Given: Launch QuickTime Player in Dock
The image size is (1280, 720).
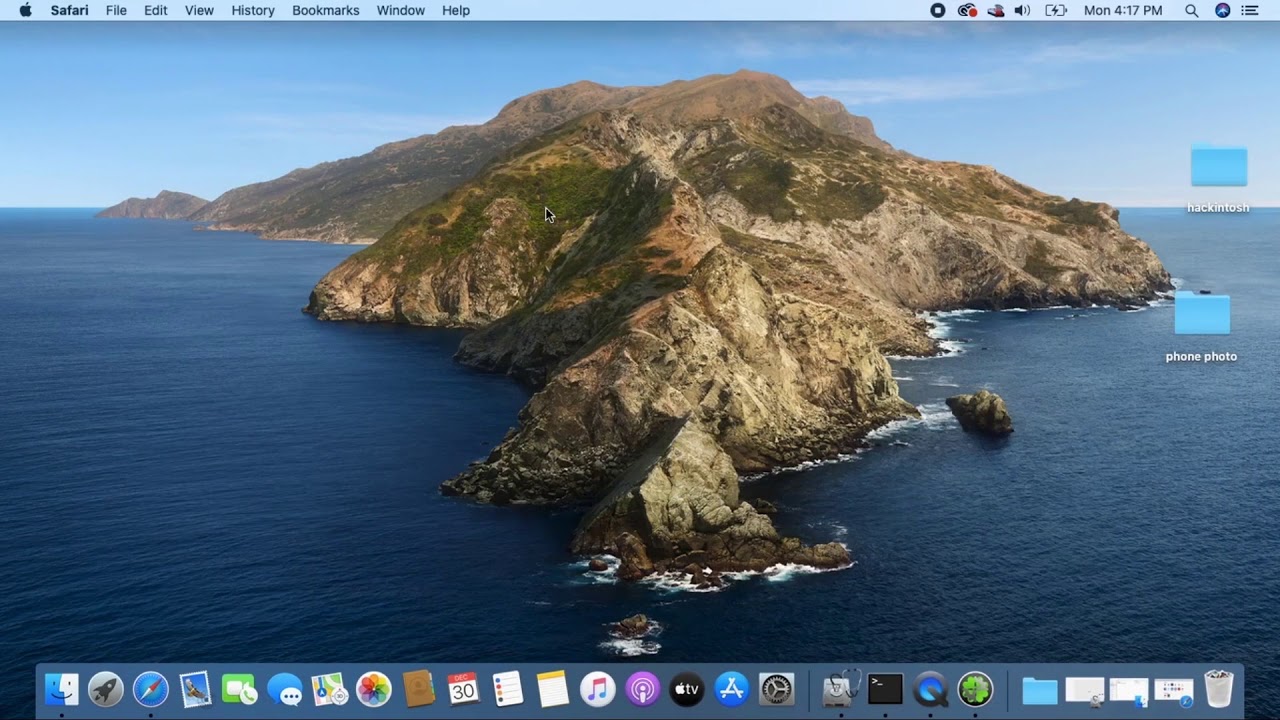Looking at the screenshot, I should [931, 689].
